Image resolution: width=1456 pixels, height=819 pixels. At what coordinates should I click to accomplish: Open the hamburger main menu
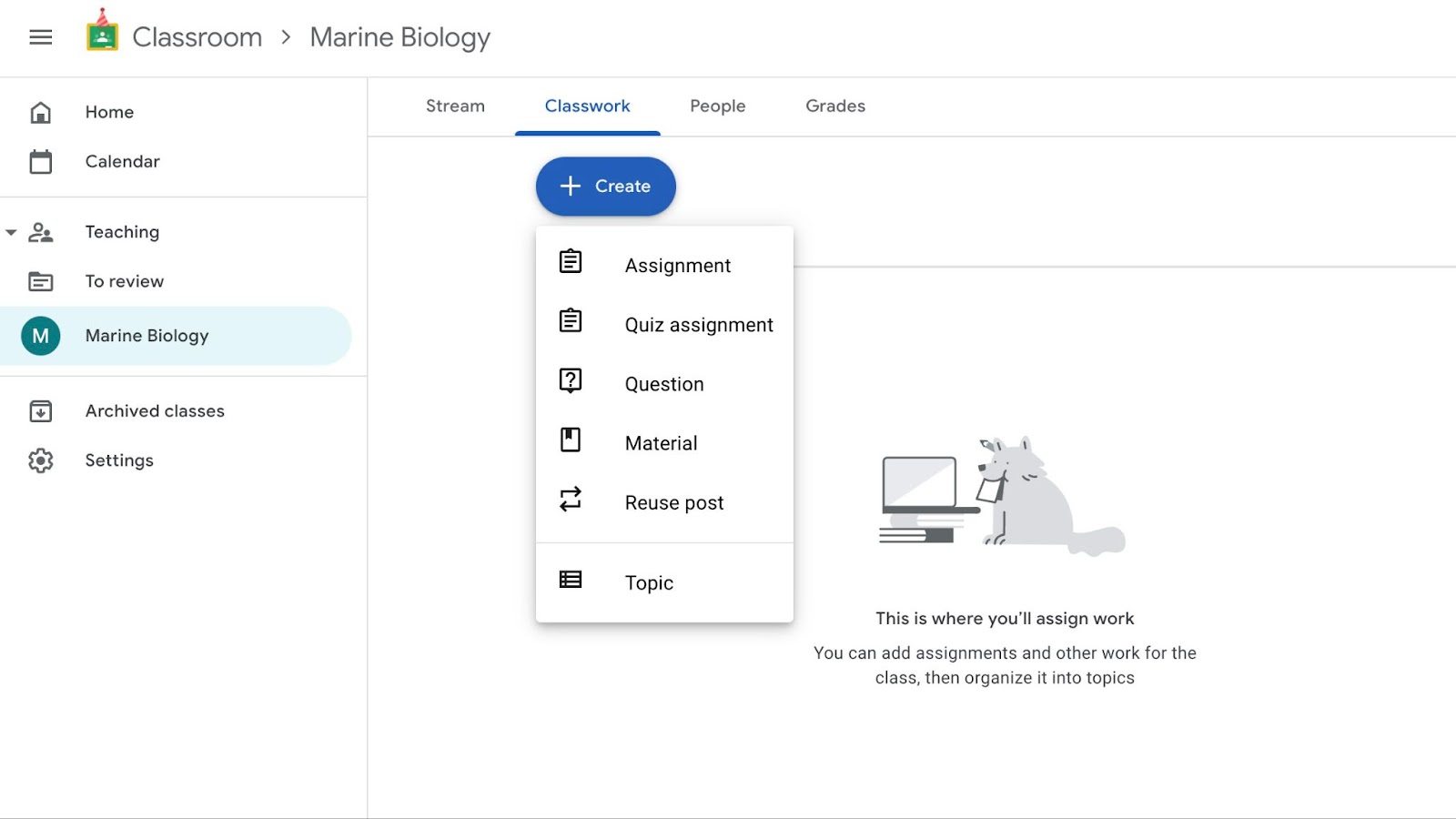point(40,37)
